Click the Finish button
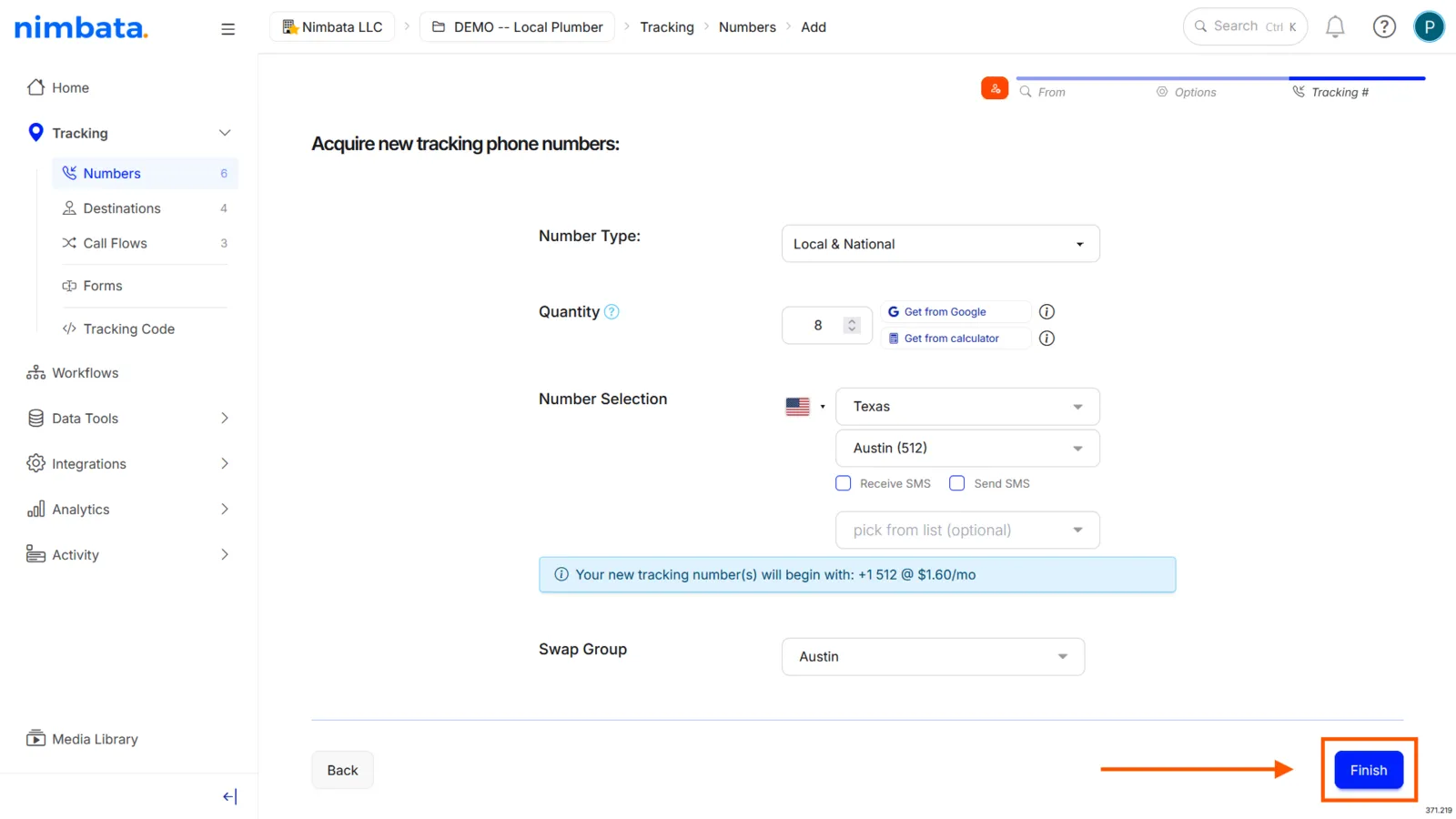Image resolution: width=1456 pixels, height=819 pixels. [x=1369, y=770]
